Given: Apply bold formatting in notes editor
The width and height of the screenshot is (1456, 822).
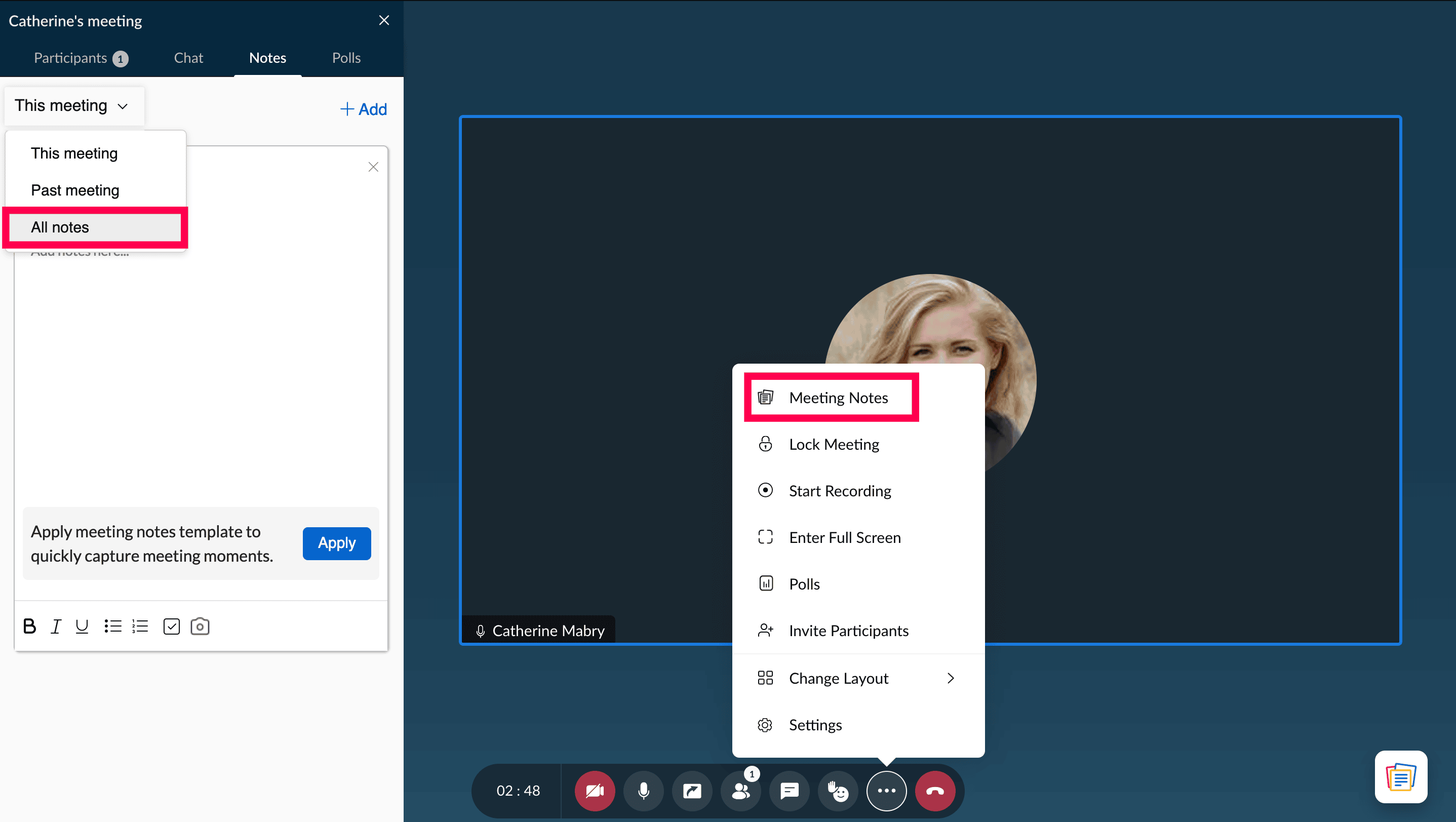Looking at the screenshot, I should [29, 627].
